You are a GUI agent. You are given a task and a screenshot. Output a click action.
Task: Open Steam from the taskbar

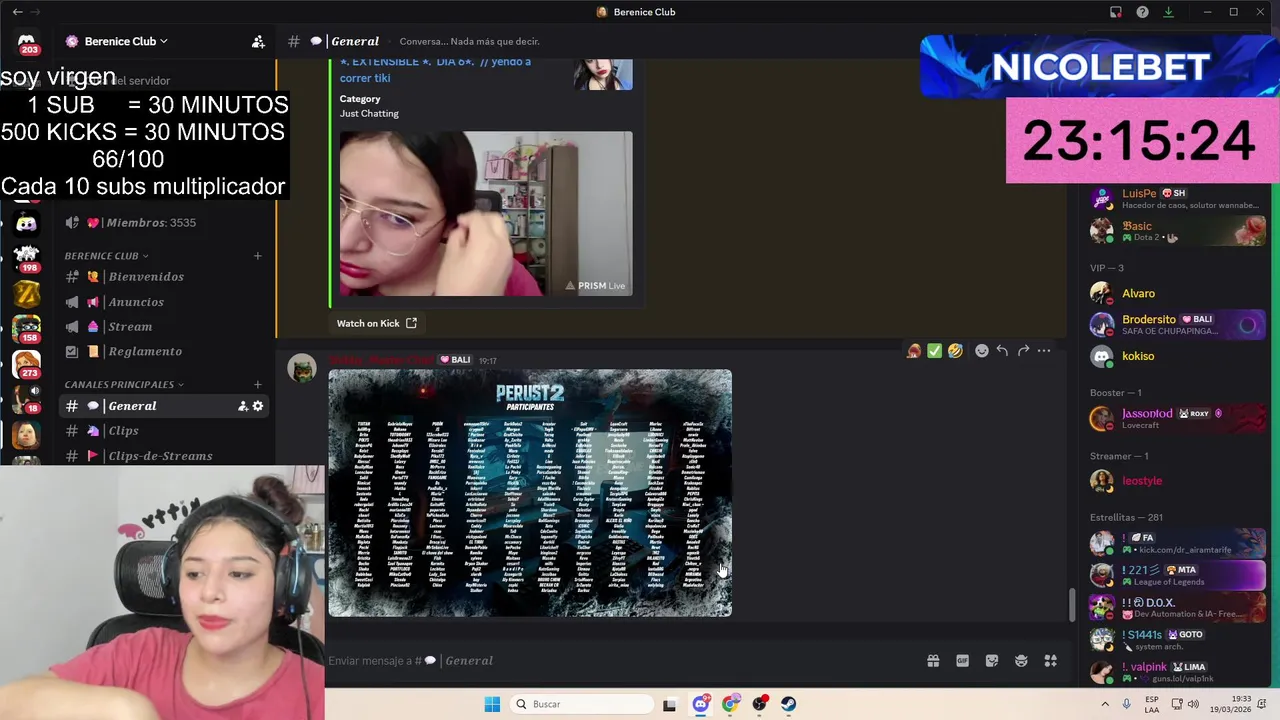pyautogui.click(x=789, y=704)
